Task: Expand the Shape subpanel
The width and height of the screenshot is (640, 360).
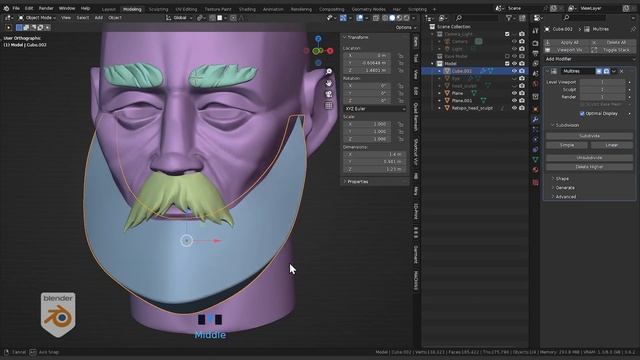Action: [562, 179]
